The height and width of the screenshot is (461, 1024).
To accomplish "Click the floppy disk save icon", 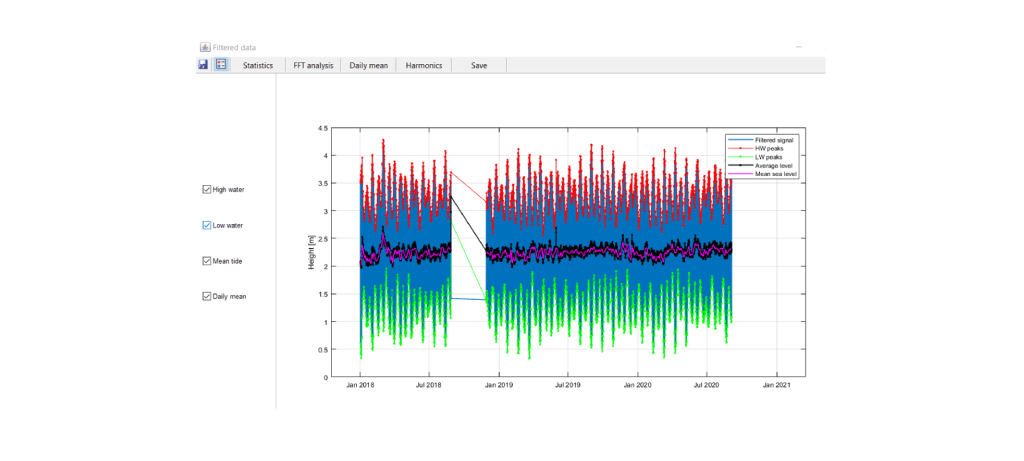I will tap(203, 65).
